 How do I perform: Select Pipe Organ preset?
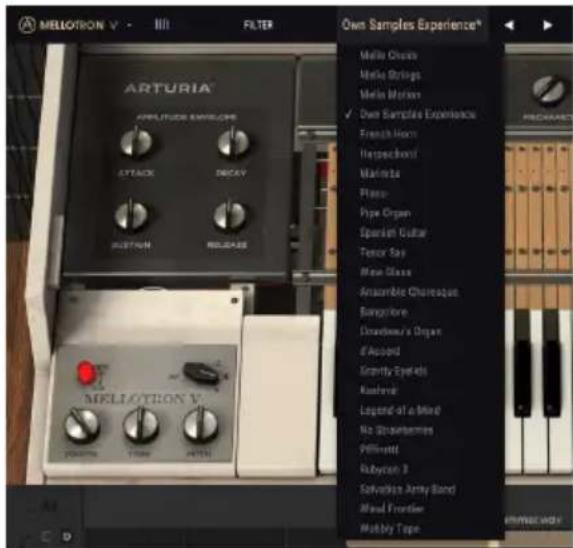click(385, 213)
